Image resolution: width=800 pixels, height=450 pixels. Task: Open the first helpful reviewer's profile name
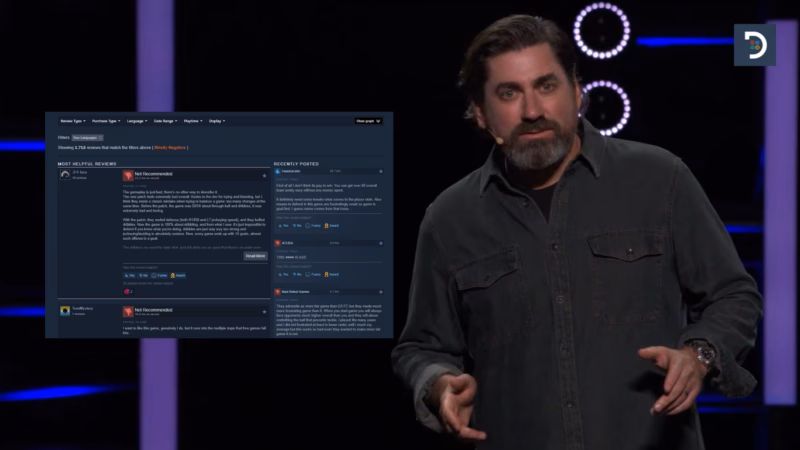79,172
